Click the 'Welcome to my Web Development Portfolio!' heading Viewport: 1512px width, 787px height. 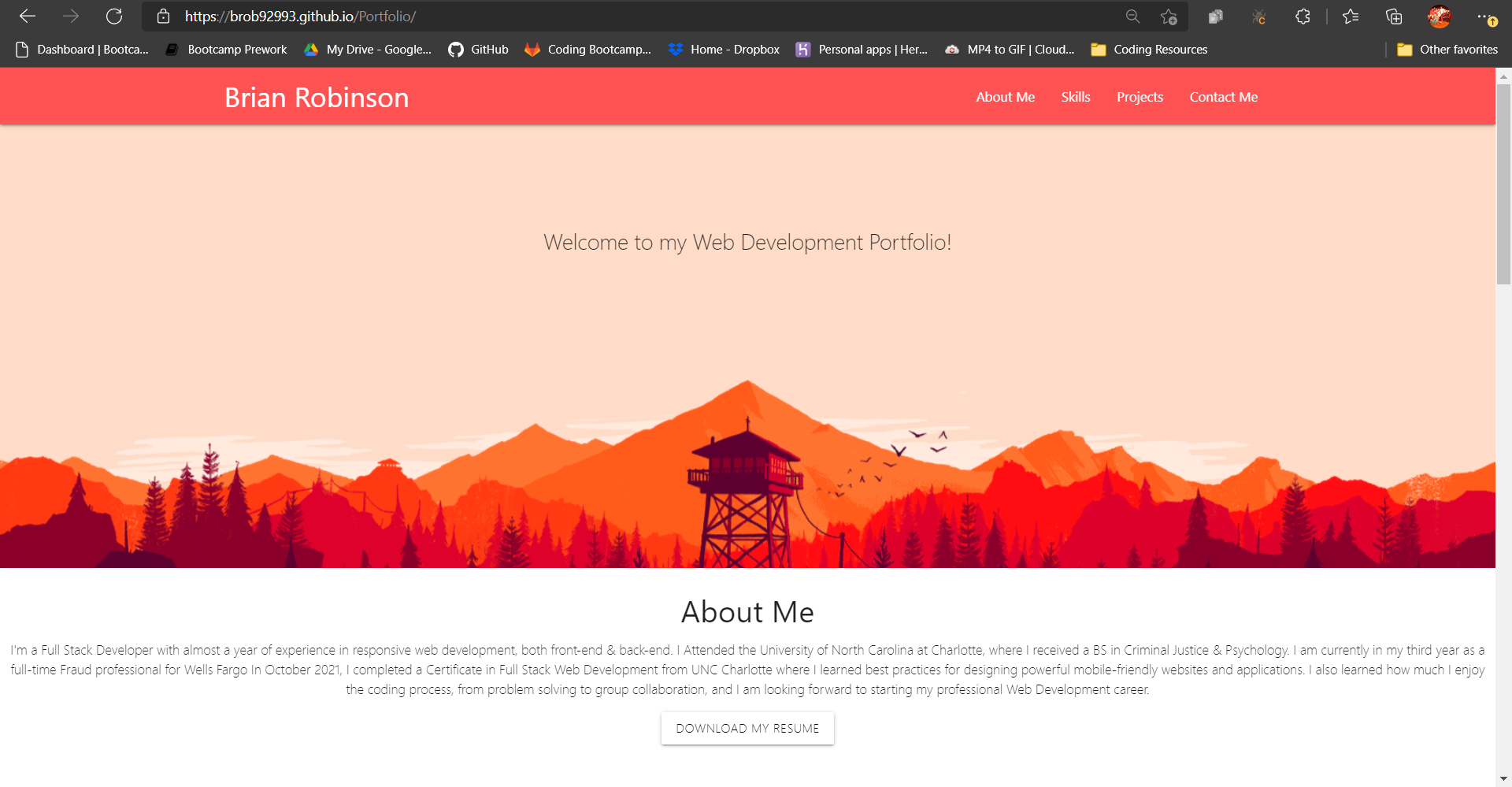tap(747, 242)
